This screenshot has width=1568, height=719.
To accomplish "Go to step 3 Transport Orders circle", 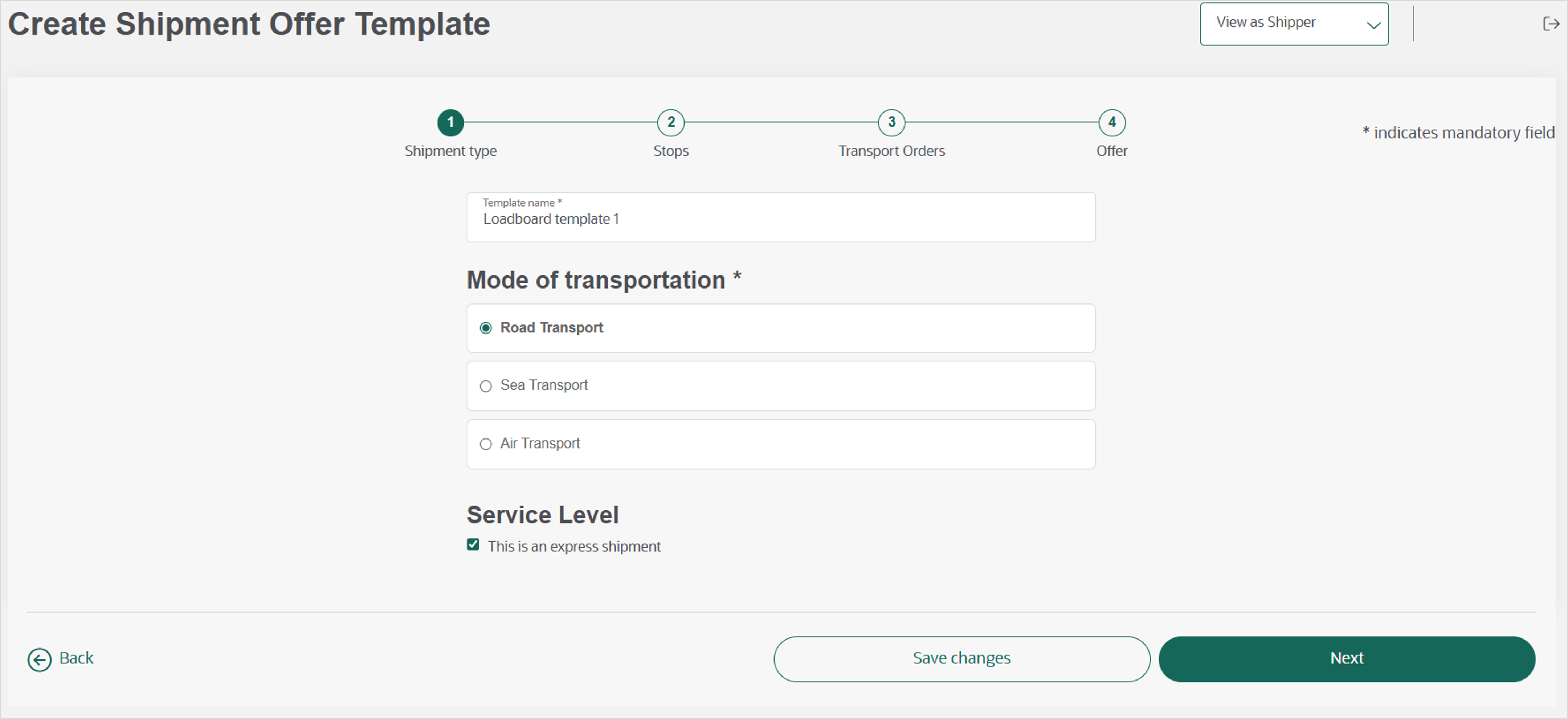I will [x=891, y=122].
